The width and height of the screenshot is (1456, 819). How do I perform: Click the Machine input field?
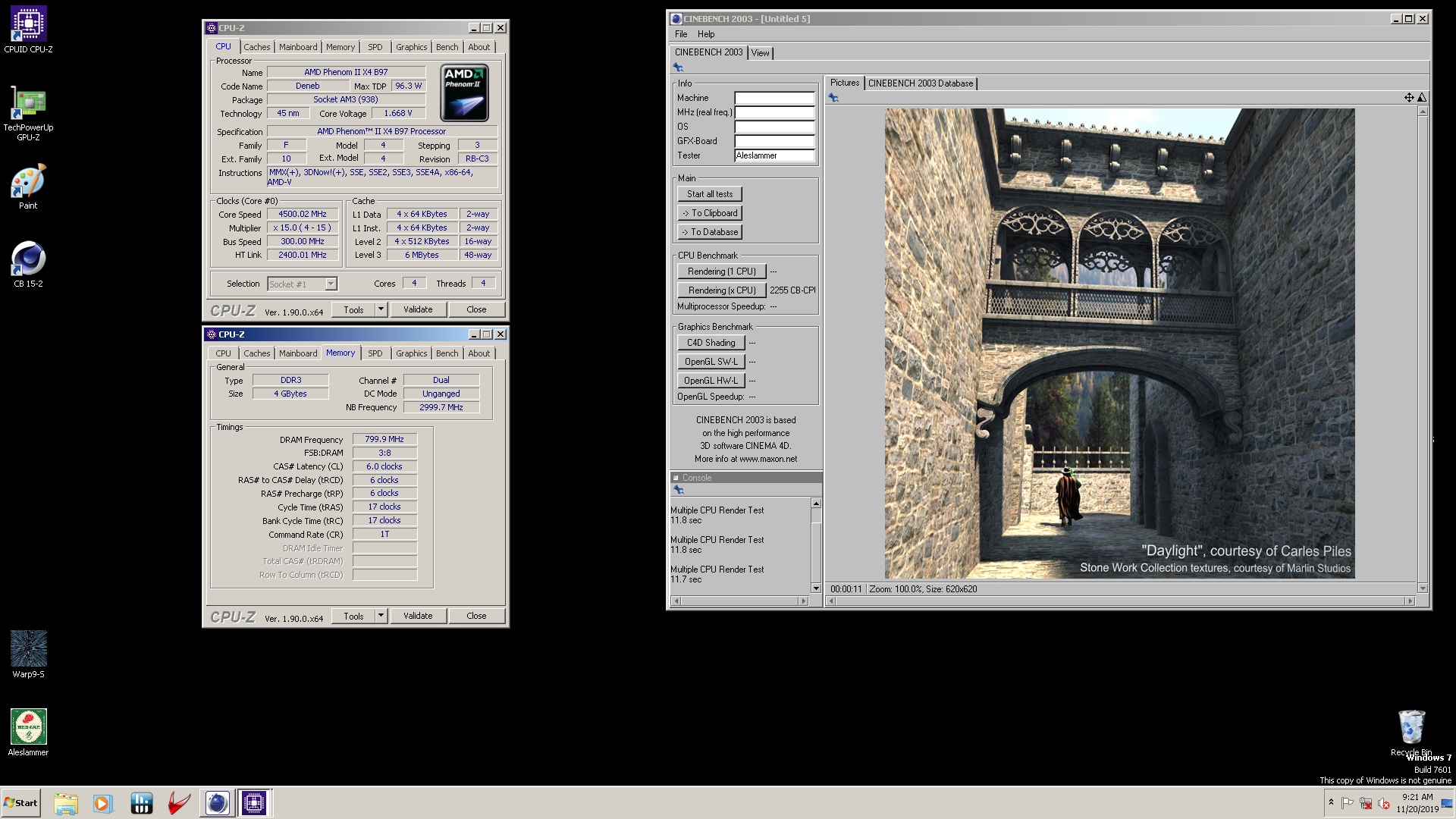(774, 98)
